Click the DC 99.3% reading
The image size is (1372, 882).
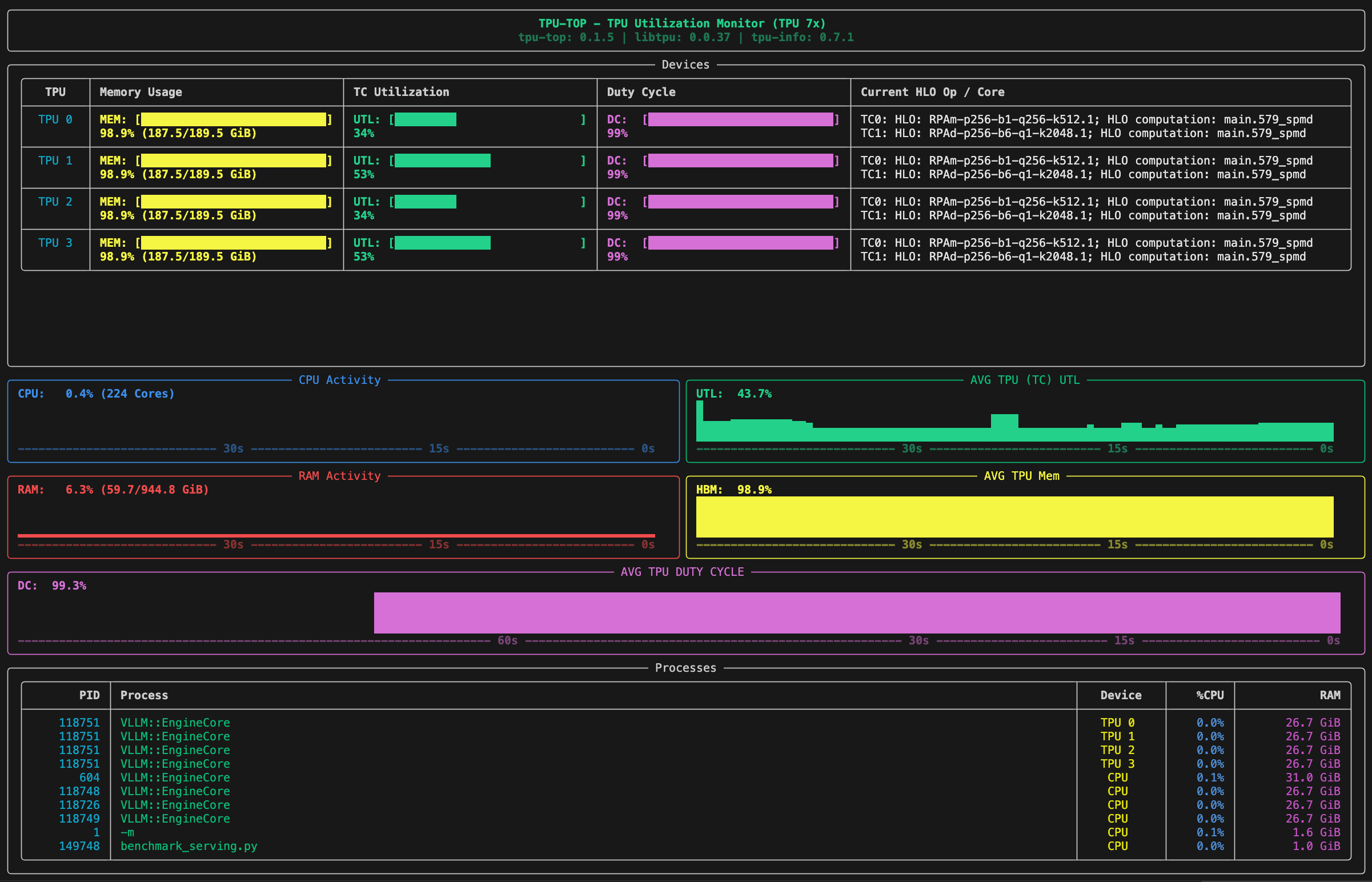(52, 586)
